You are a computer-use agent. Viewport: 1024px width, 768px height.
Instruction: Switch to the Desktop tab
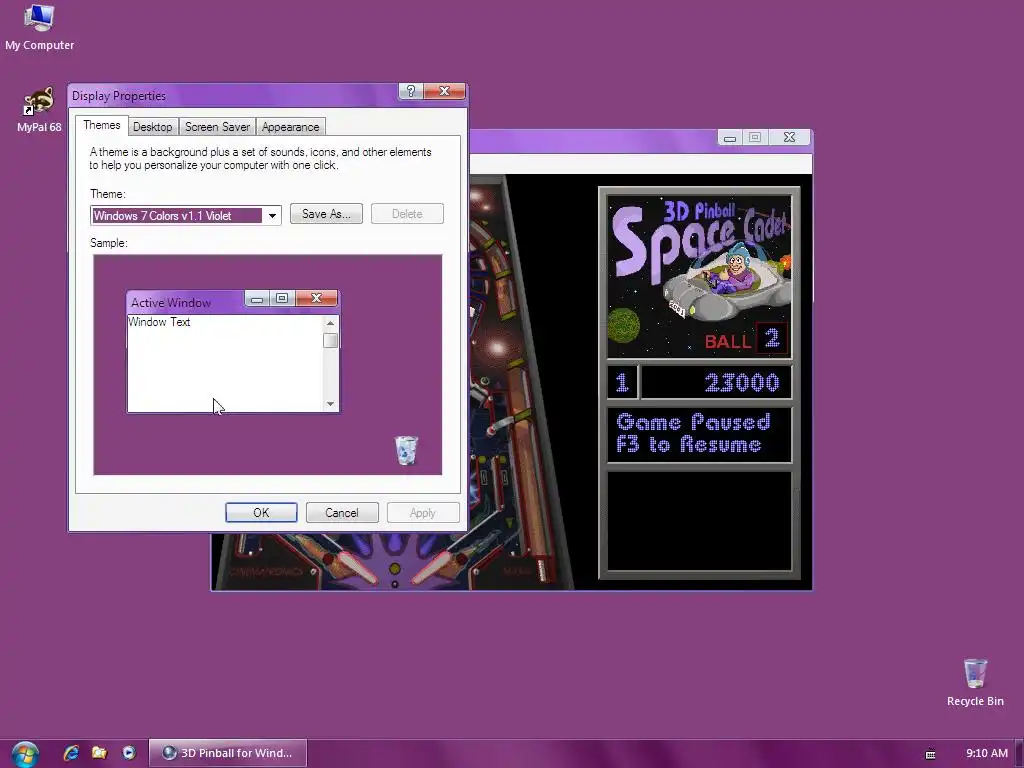click(x=152, y=127)
